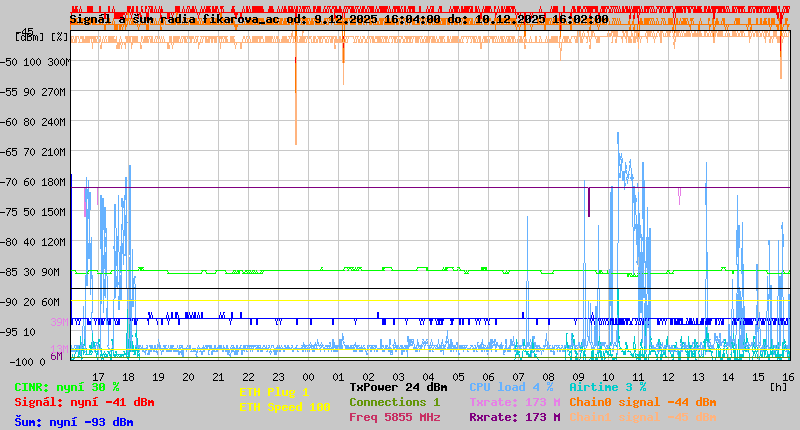Click the '23' hour label on time axis
800x430 pixels.
(278, 377)
